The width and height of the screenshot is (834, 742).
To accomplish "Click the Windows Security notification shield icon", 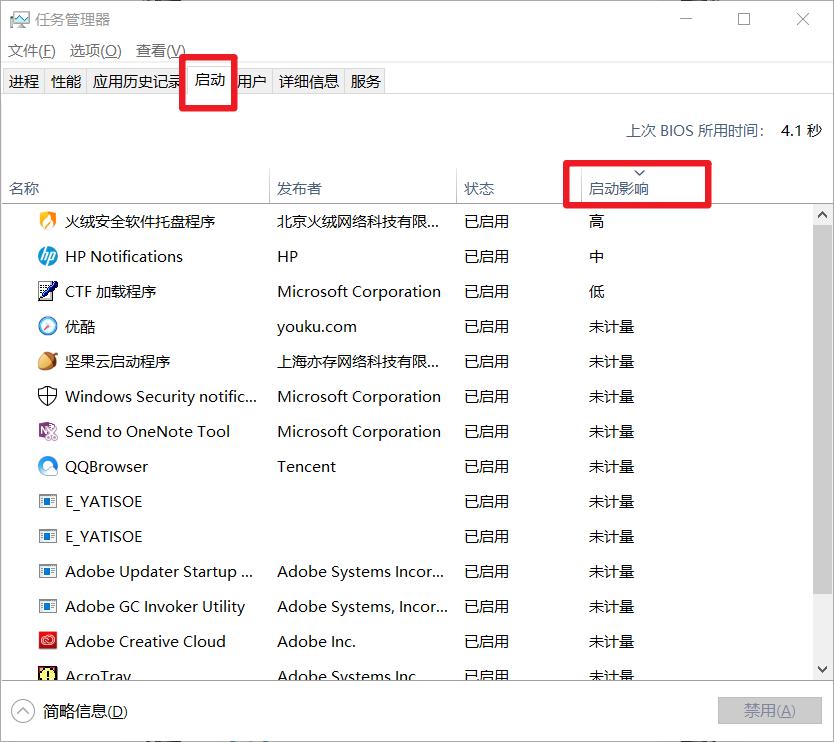I will coord(46,396).
